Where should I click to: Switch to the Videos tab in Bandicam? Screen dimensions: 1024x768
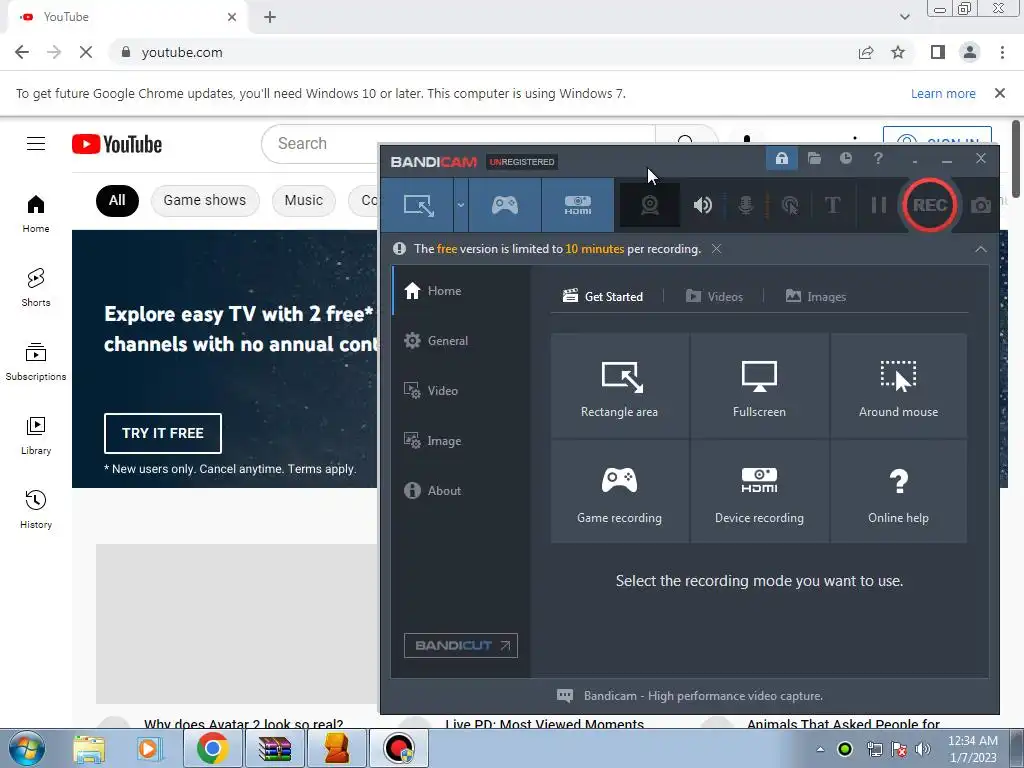[714, 296]
